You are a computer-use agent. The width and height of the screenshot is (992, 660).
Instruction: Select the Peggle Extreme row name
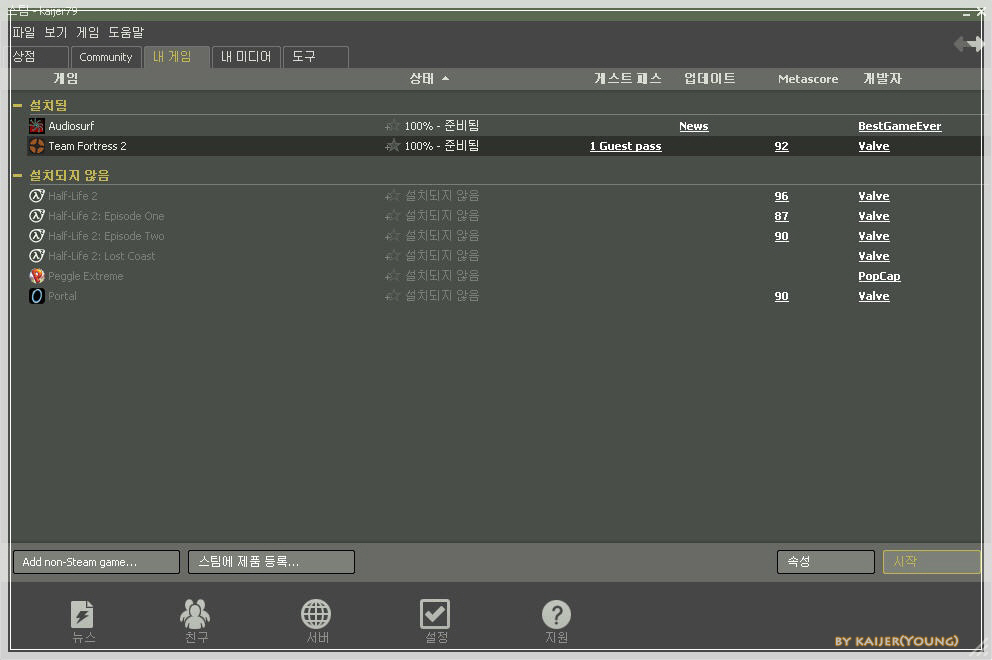[85, 276]
